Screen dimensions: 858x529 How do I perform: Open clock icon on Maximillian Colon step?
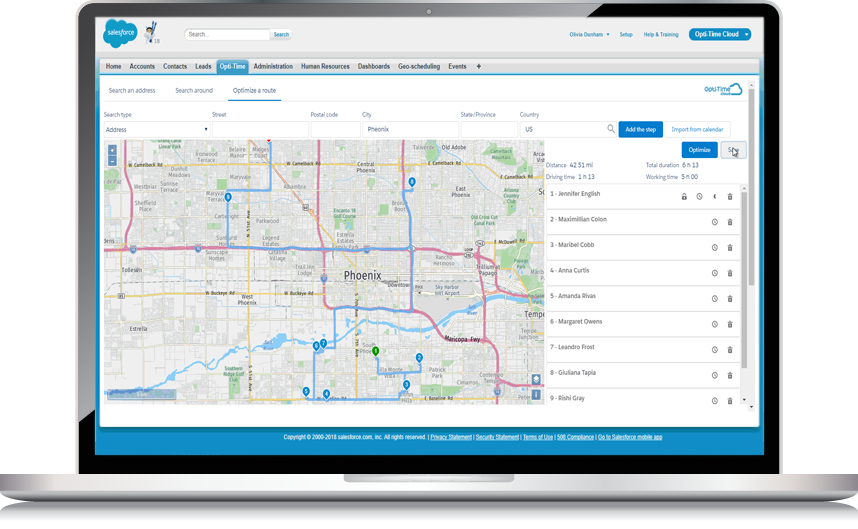tap(714, 222)
